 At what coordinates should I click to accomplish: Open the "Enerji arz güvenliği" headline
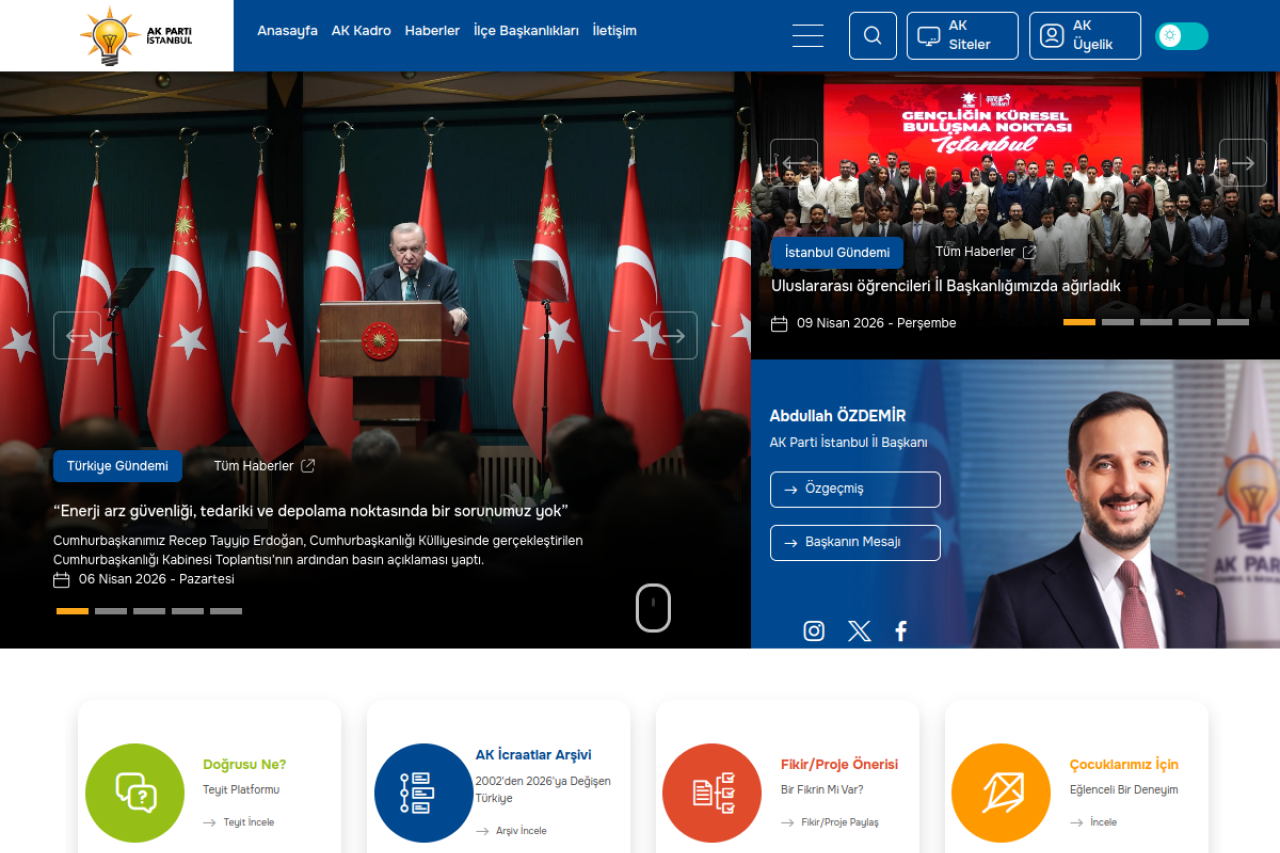tap(311, 511)
